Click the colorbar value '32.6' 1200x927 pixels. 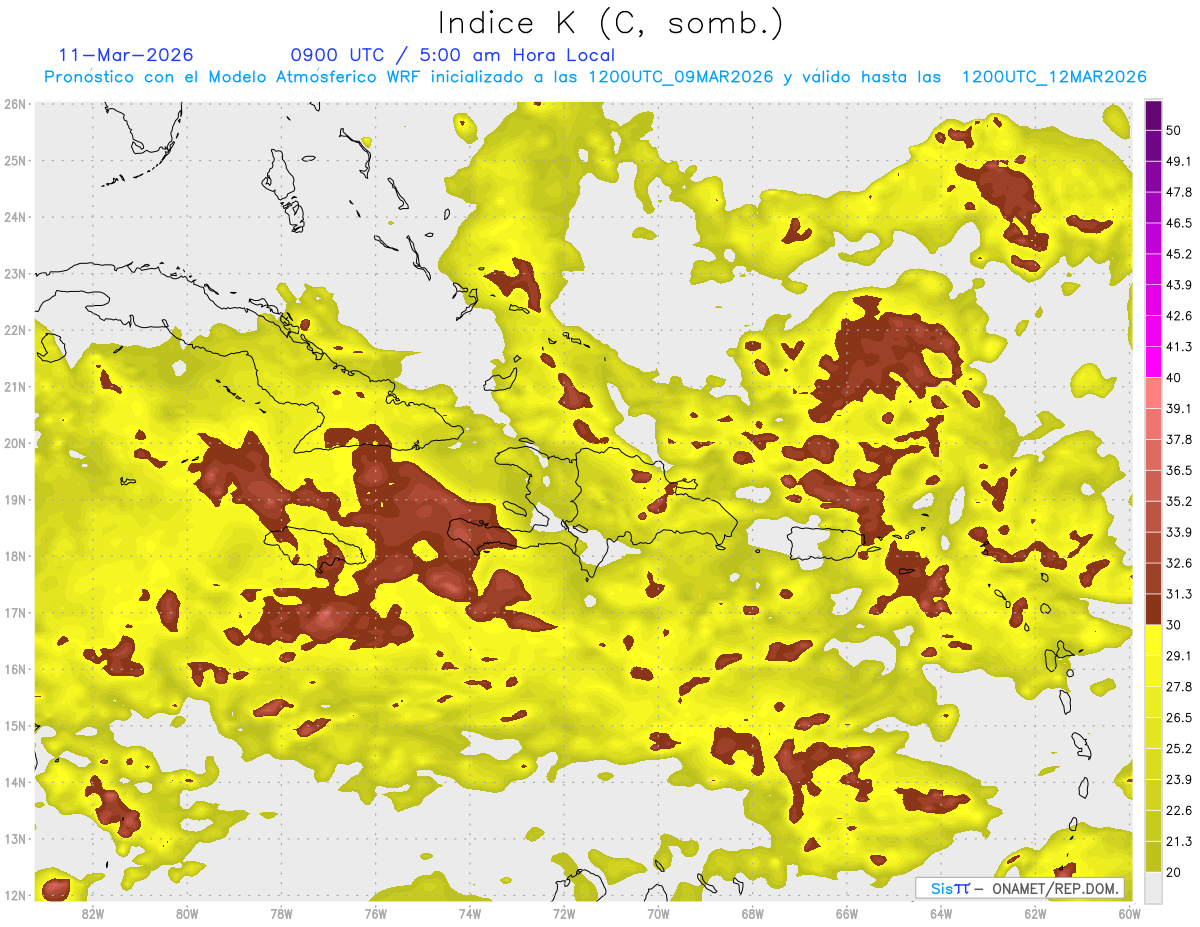pyautogui.click(x=1178, y=563)
